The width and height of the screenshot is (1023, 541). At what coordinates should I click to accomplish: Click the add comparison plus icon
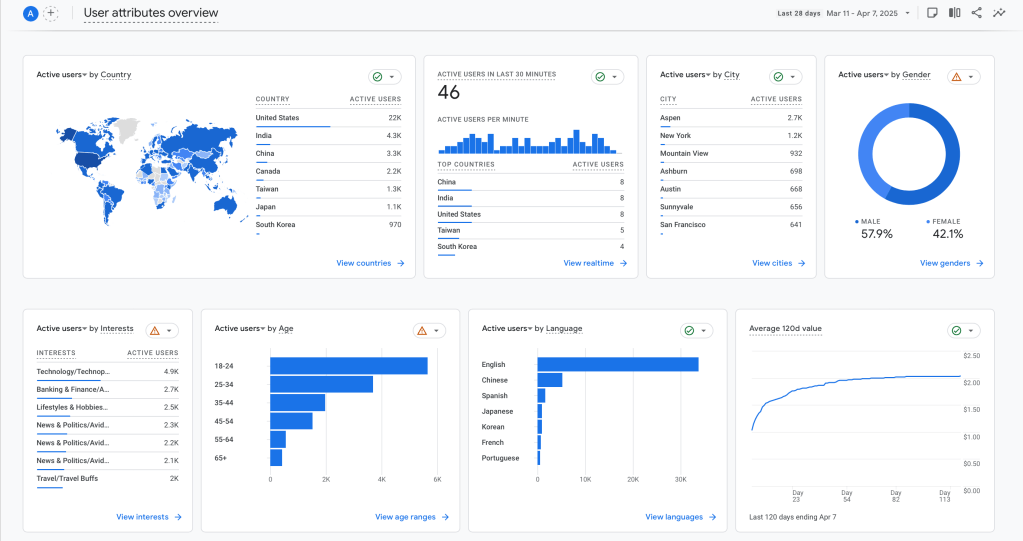click(52, 13)
